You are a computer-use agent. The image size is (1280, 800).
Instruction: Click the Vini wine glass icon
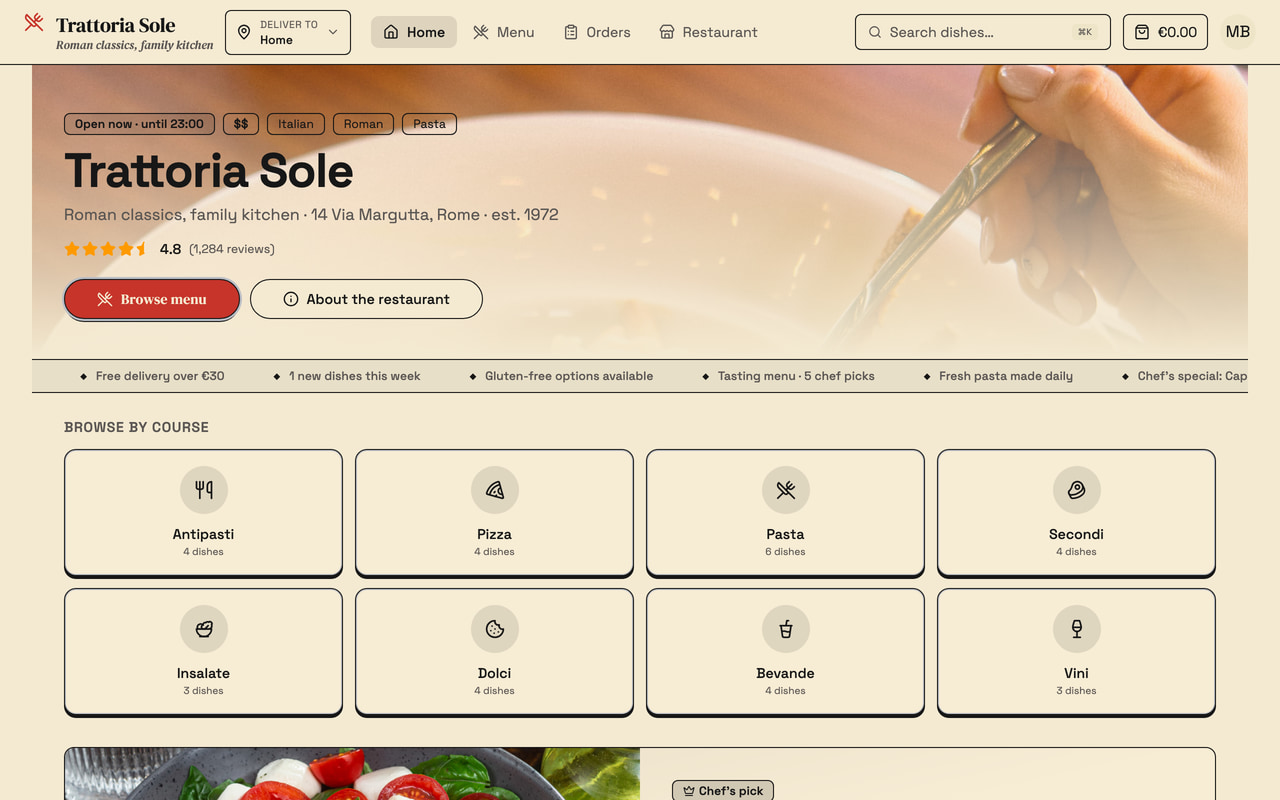point(1077,629)
